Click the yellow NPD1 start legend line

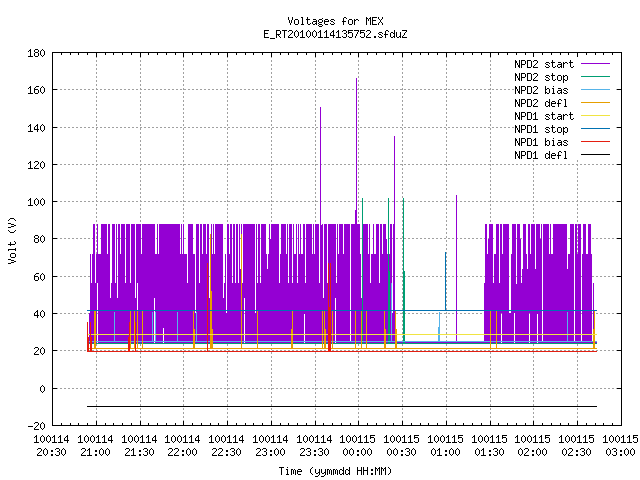[x=595, y=116]
